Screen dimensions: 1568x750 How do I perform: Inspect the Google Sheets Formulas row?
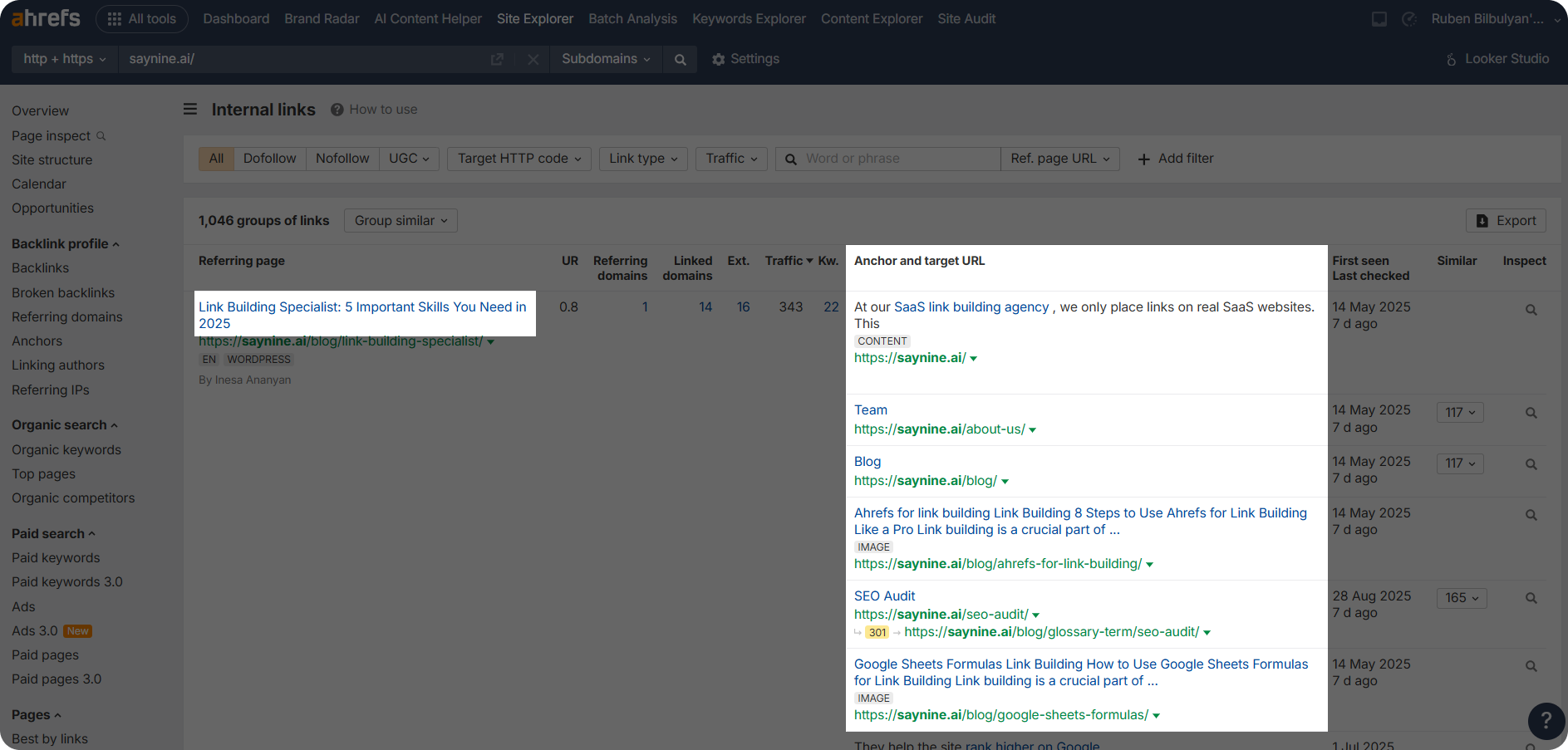point(1531,666)
